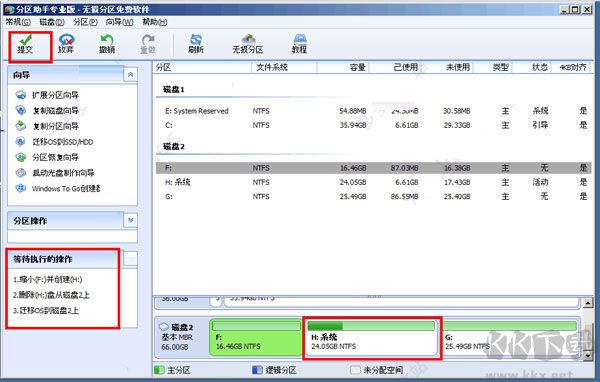This screenshot has height=382, width=600.
Task: Open the 磁盘(D) menu
Action: [x=52, y=22]
